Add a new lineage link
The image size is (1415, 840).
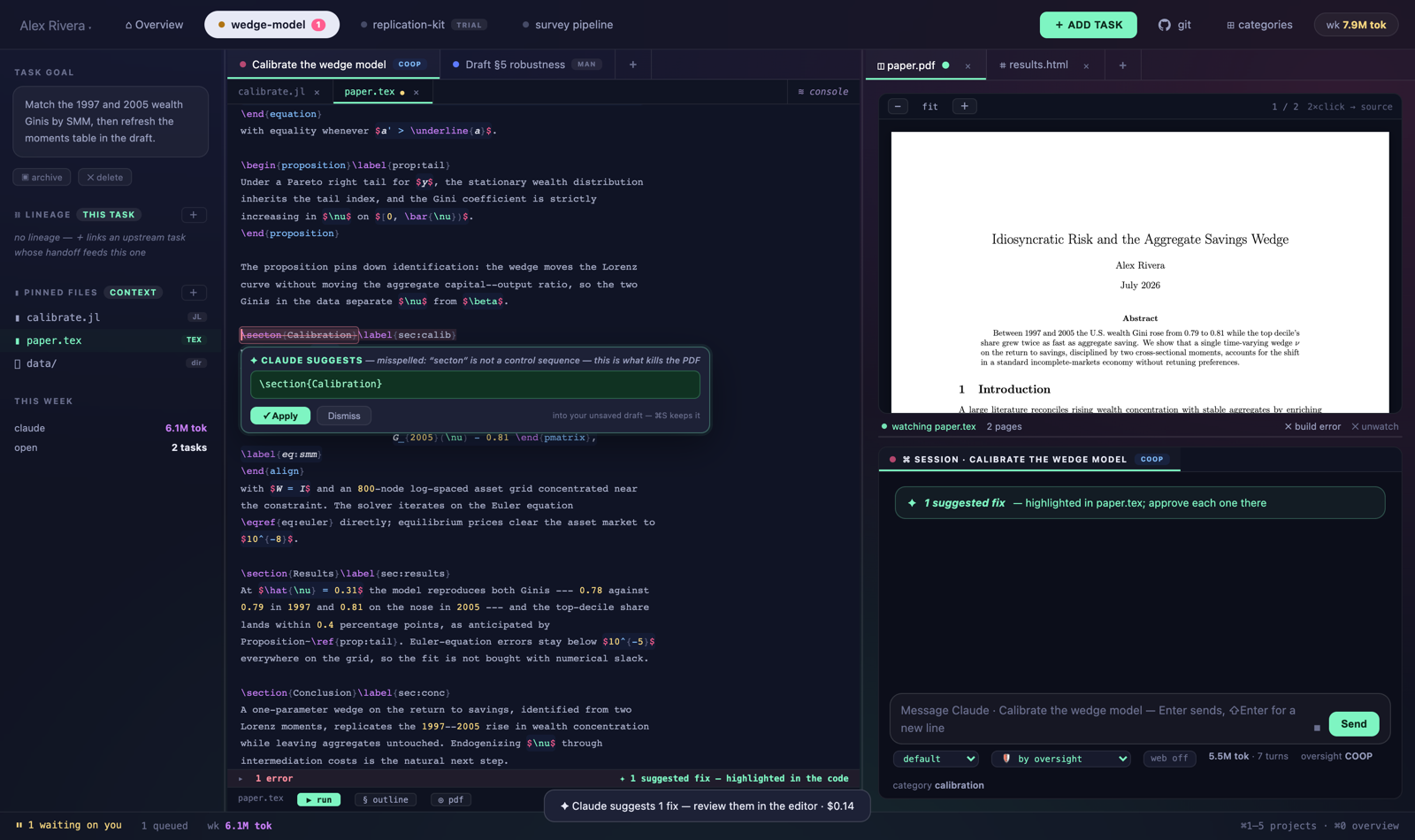[194, 215]
